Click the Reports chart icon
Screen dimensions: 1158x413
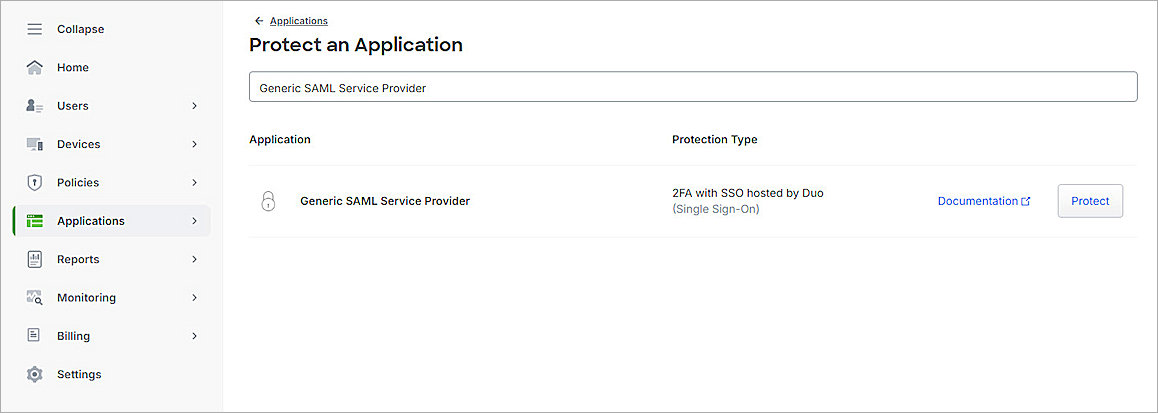coord(35,259)
